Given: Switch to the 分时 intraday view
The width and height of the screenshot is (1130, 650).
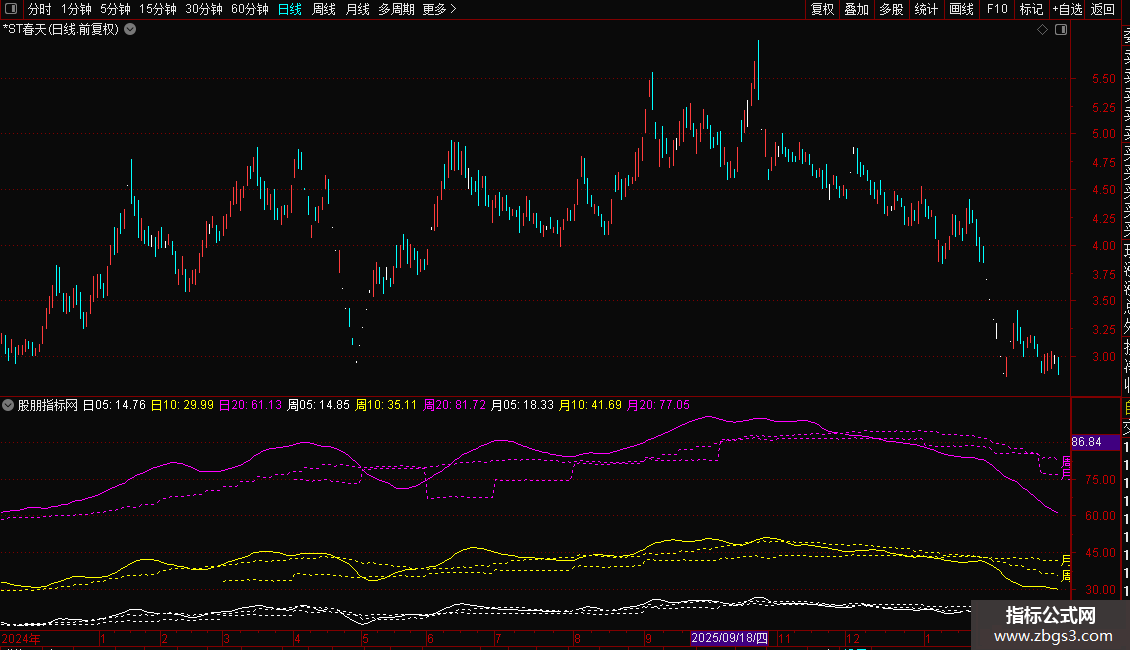Looking at the screenshot, I should [39, 10].
